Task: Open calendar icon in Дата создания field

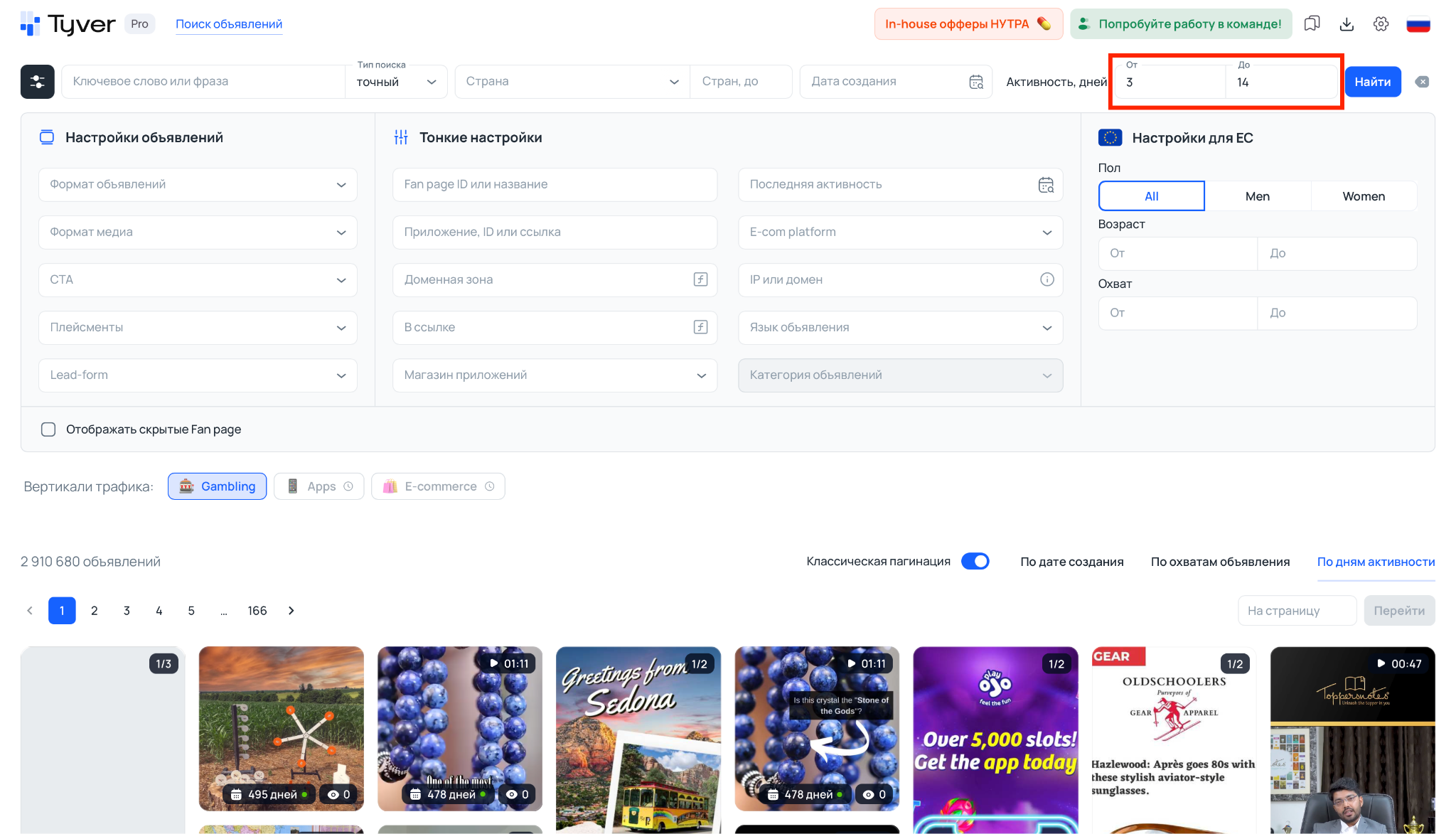Action: pos(976,82)
